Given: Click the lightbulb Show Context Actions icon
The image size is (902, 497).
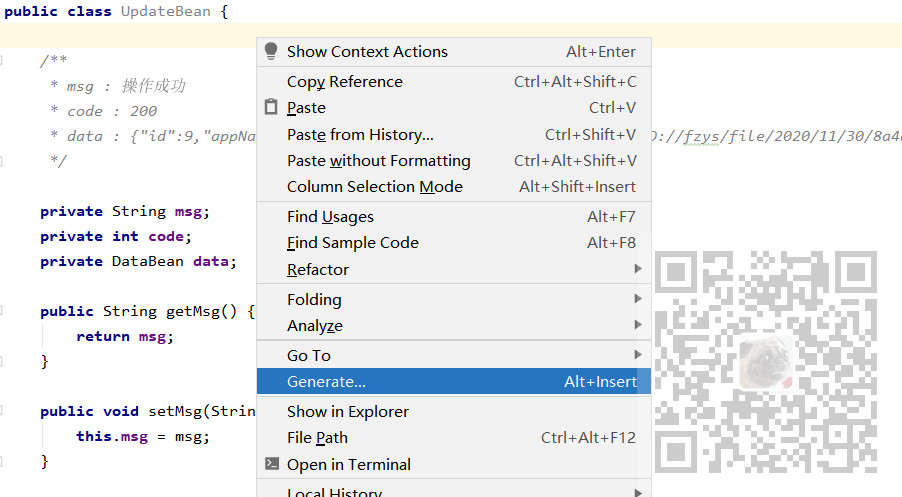Looking at the screenshot, I should (271, 52).
